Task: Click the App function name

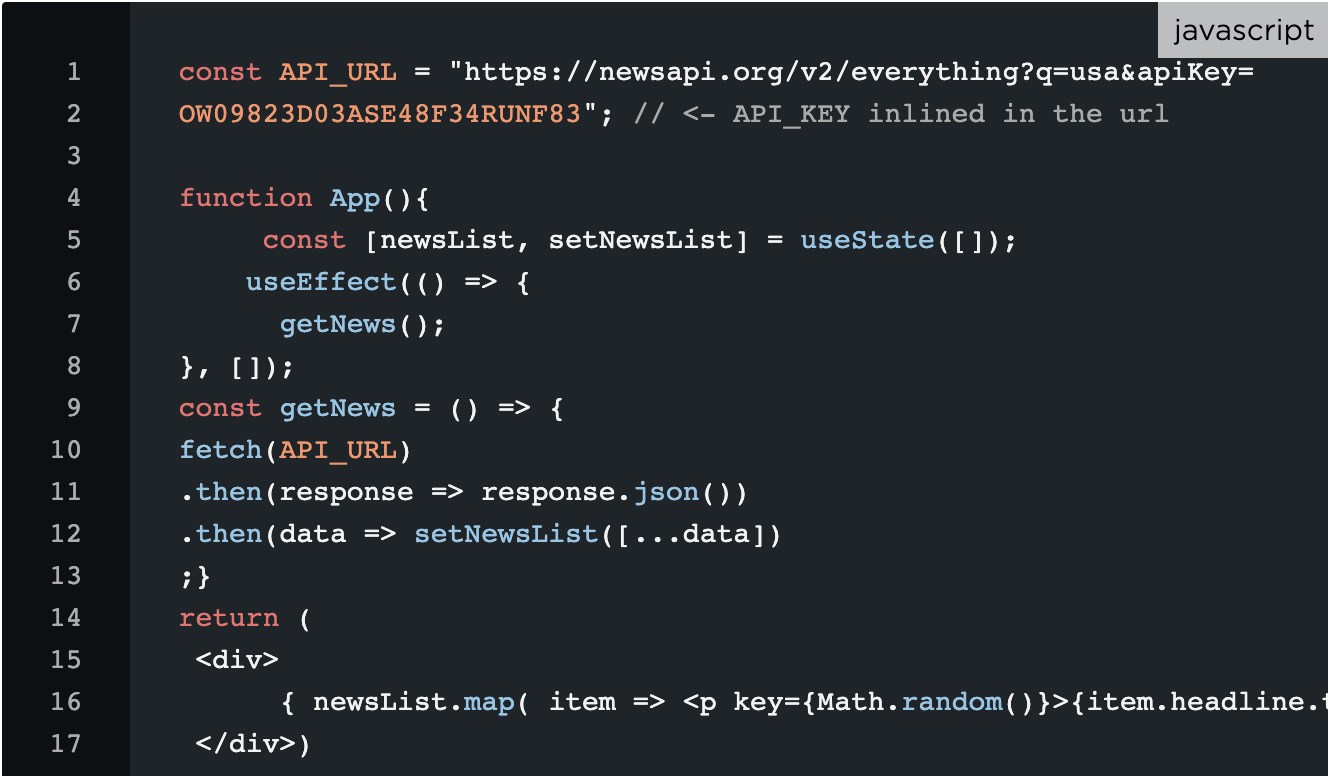Action: point(355,198)
